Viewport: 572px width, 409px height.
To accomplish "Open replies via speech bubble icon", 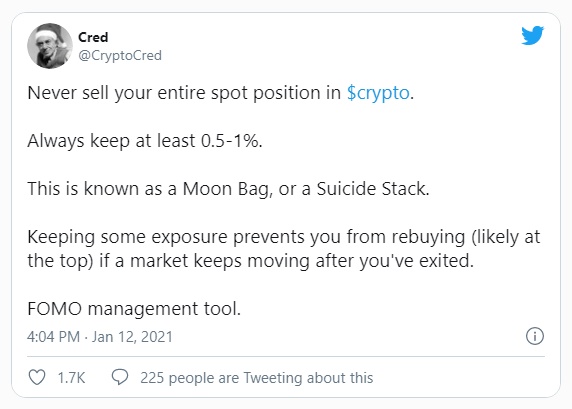I will (x=120, y=377).
